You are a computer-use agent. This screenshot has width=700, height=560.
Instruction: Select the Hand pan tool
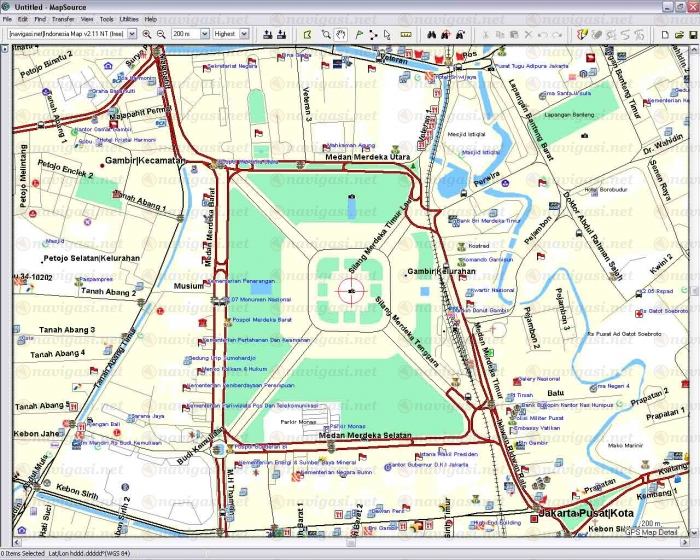pyautogui.click(x=340, y=34)
